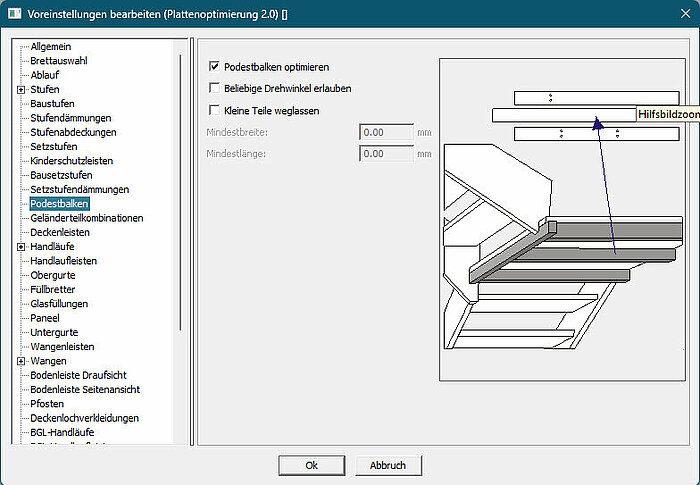Screen dimensions: 700x485
Task: Select the highlighted Podestbalken tree item
Action: click(x=59, y=204)
